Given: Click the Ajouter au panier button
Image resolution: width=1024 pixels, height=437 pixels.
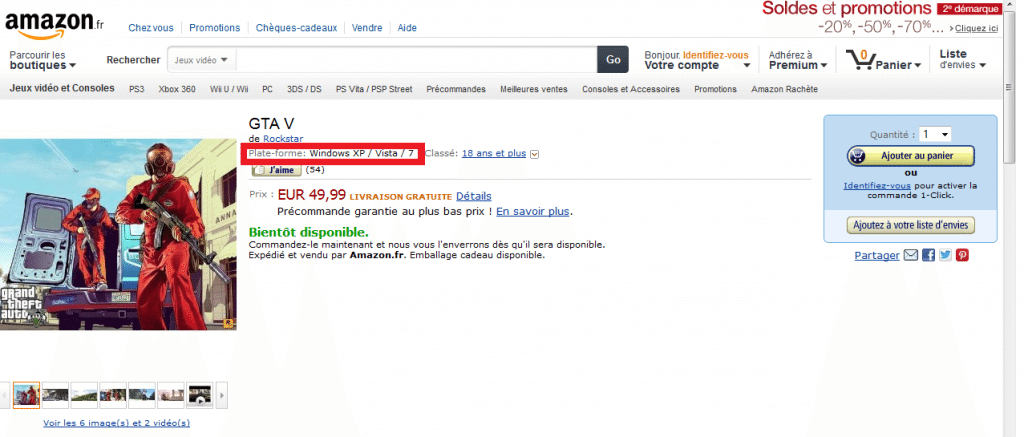Looking at the screenshot, I should click(910, 156).
